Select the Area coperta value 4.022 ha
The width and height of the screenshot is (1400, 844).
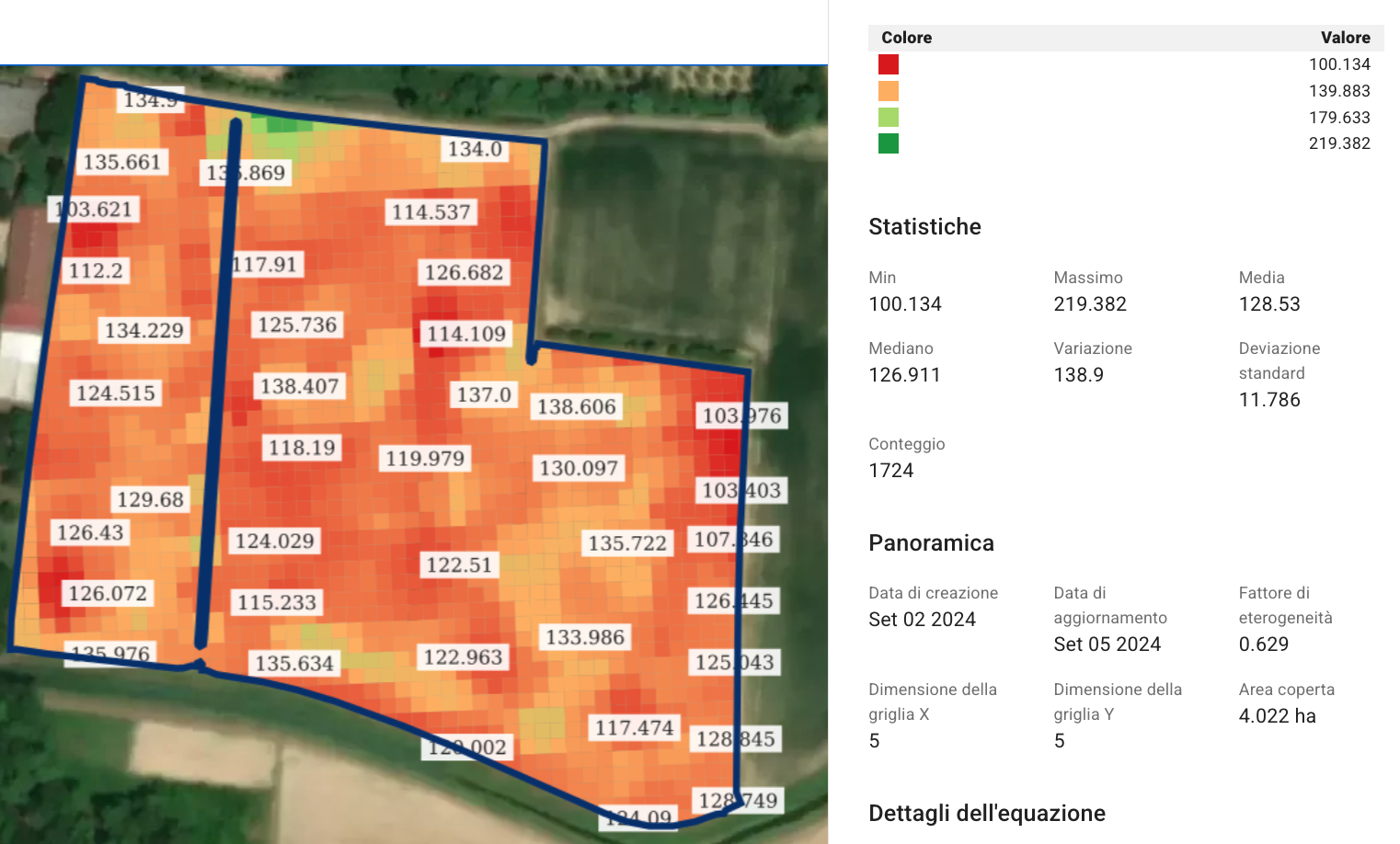pos(1277,716)
